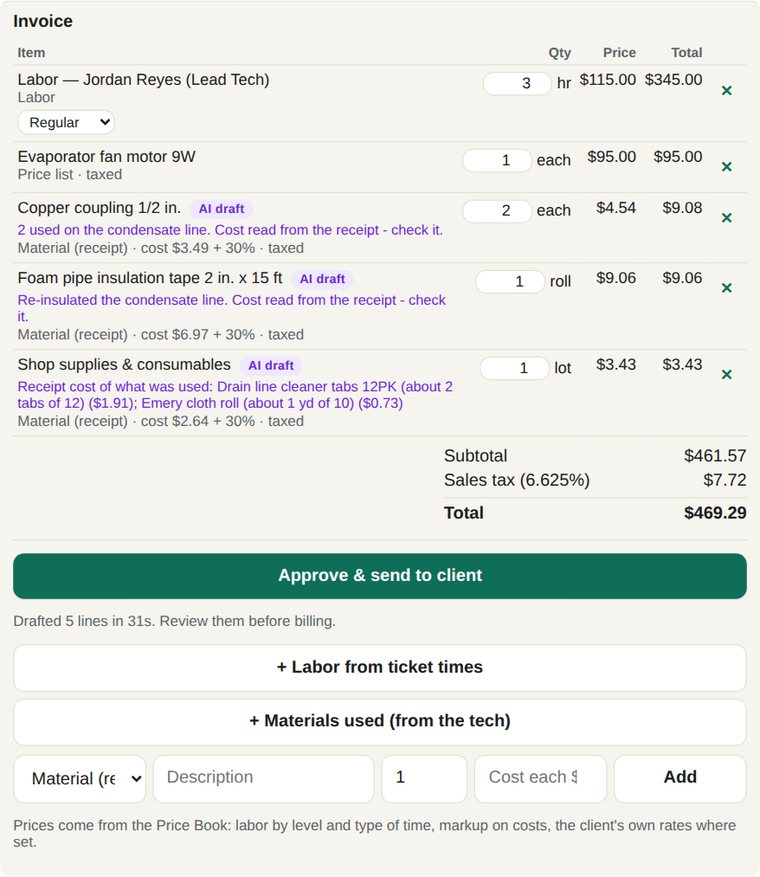
Task: Edit labor hours quantity field
Action: [x=517, y=83]
